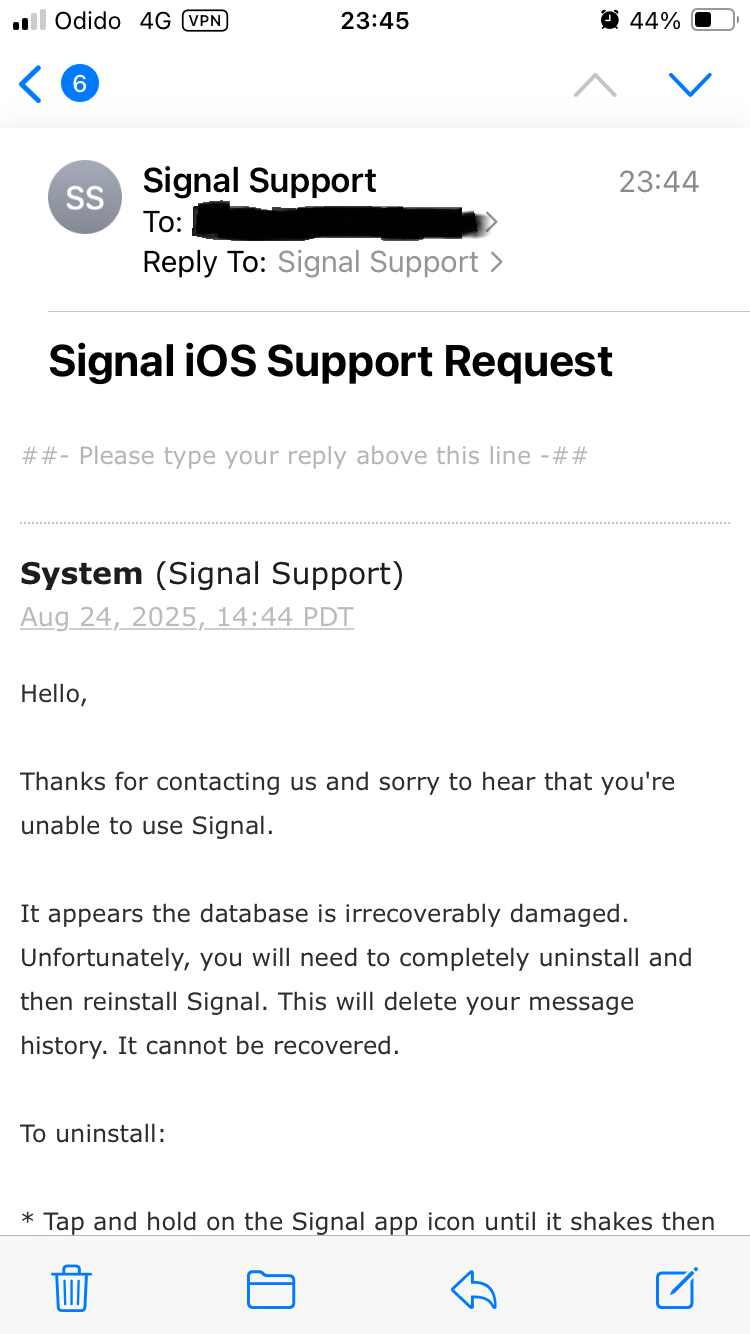The height and width of the screenshot is (1334, 750).
Task: Tap the VPN status indicator
Action: (205, 21)
